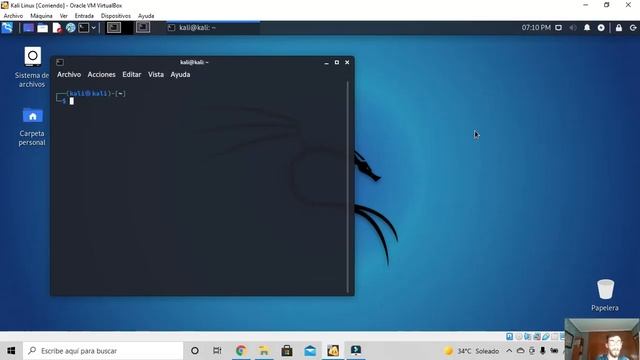Open VirtualBox Dispositivos menu
This screenshot has height=360, width=640.
pos(116,16)
